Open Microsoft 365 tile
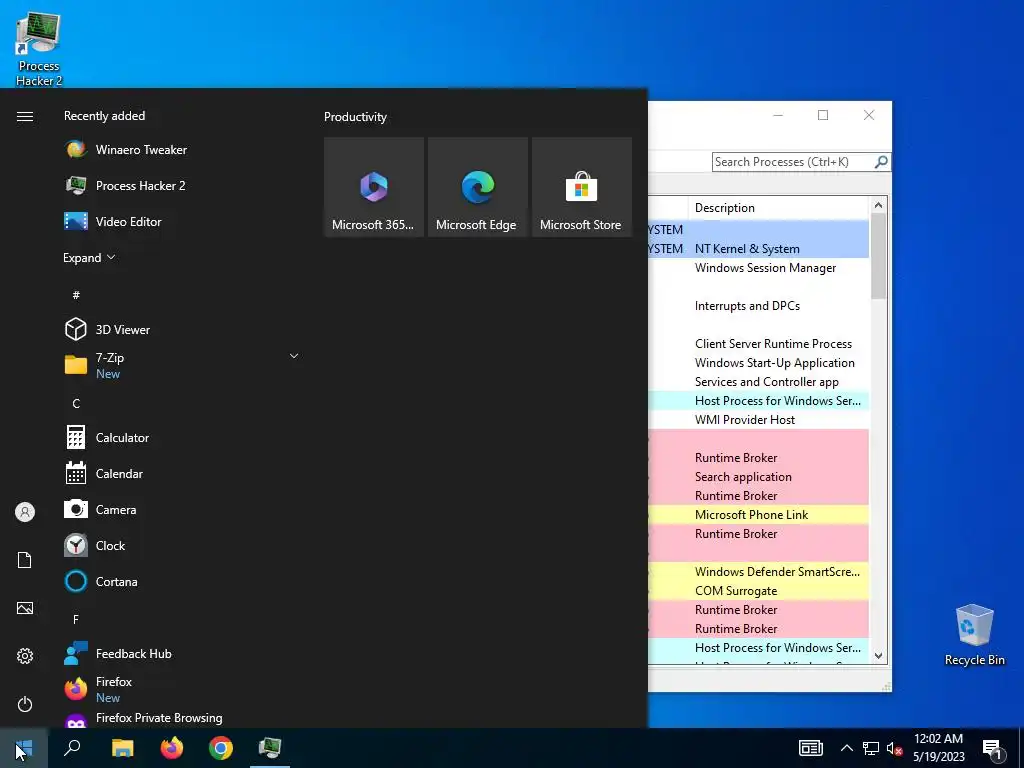1024x768 pixels. [x=374, y=187]
